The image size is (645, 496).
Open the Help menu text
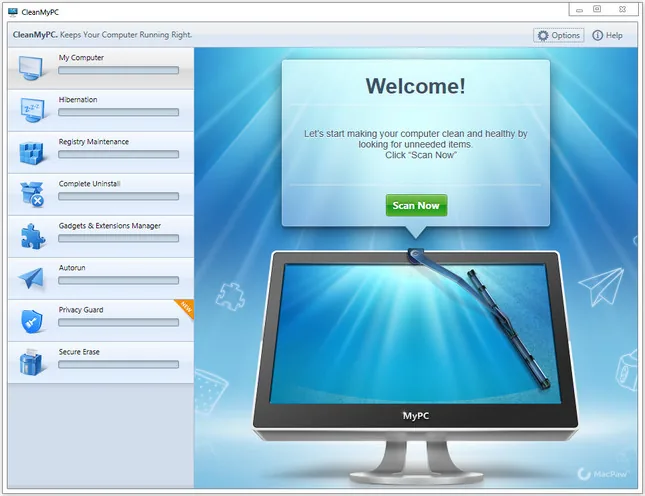pos(614,35)
